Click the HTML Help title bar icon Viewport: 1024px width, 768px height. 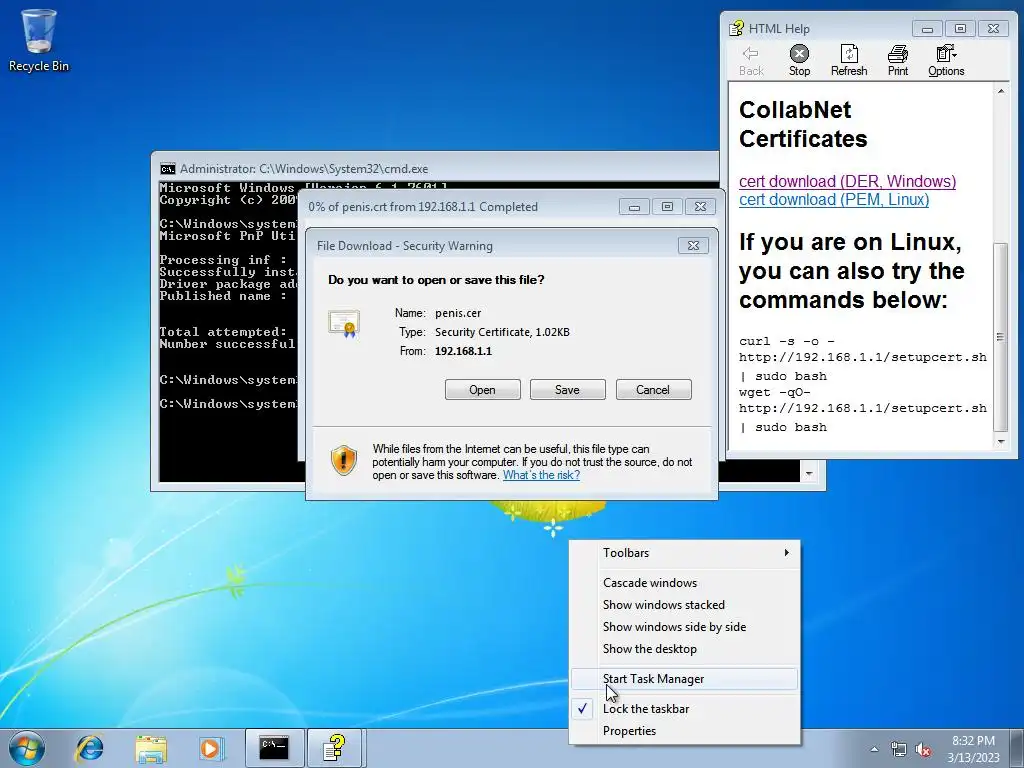[x=737, y=28]
